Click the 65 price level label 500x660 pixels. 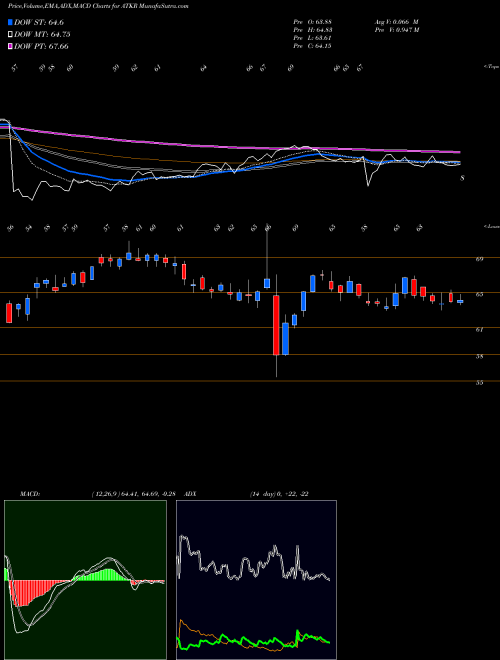tap(479, 295)
